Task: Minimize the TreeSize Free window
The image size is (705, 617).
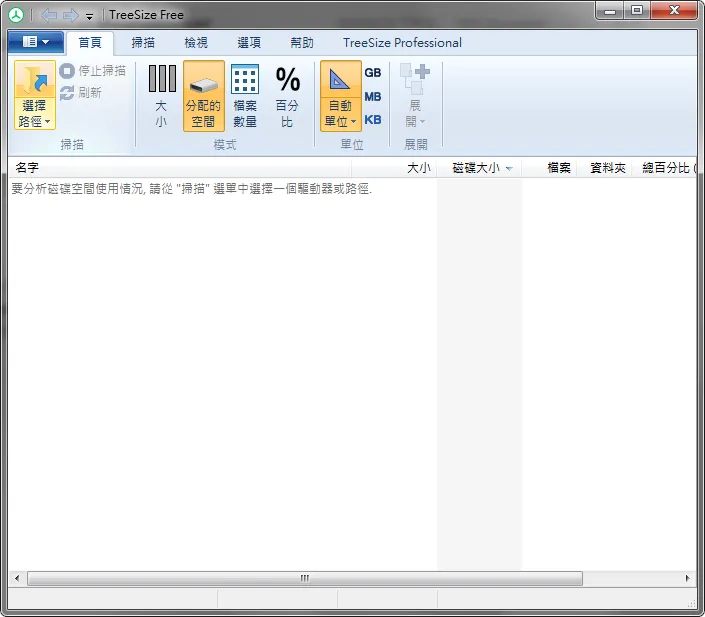Action: point(610,11)
